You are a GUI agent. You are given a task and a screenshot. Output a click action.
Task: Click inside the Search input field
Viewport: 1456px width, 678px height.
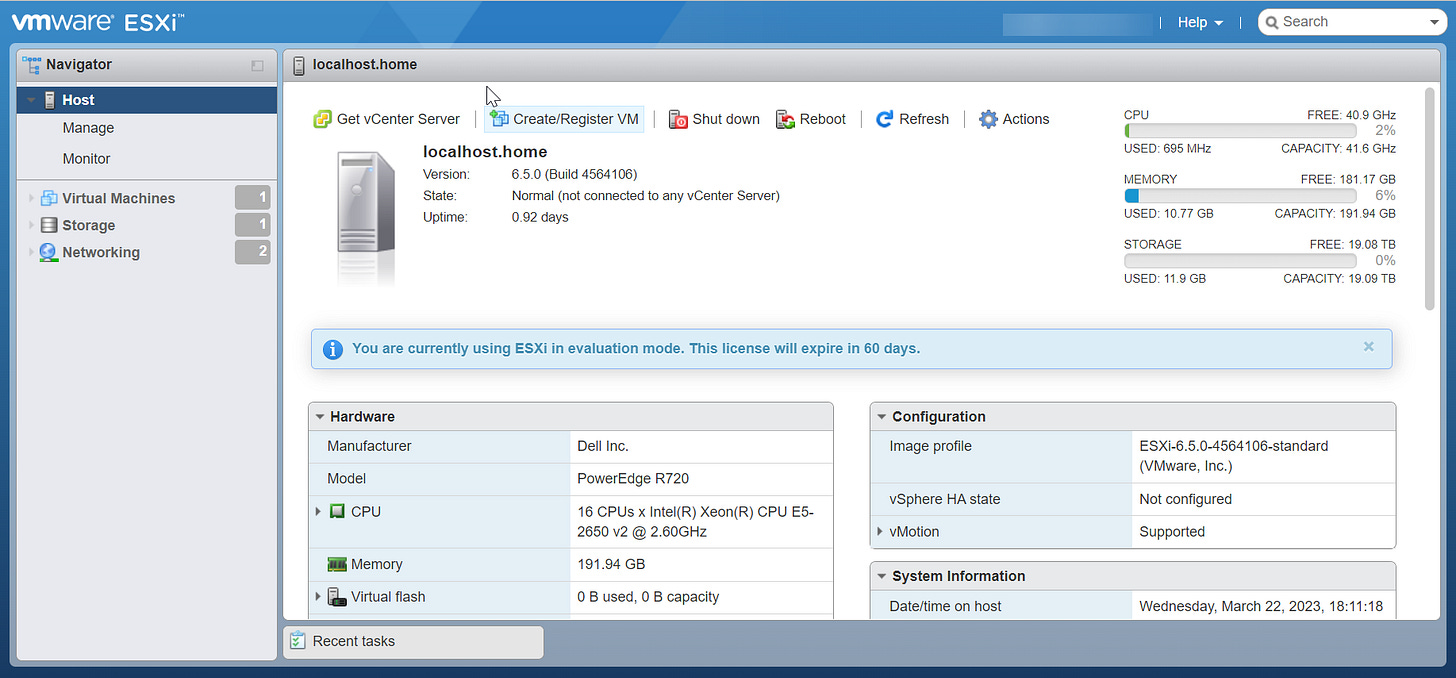(x=1352, y=22)
